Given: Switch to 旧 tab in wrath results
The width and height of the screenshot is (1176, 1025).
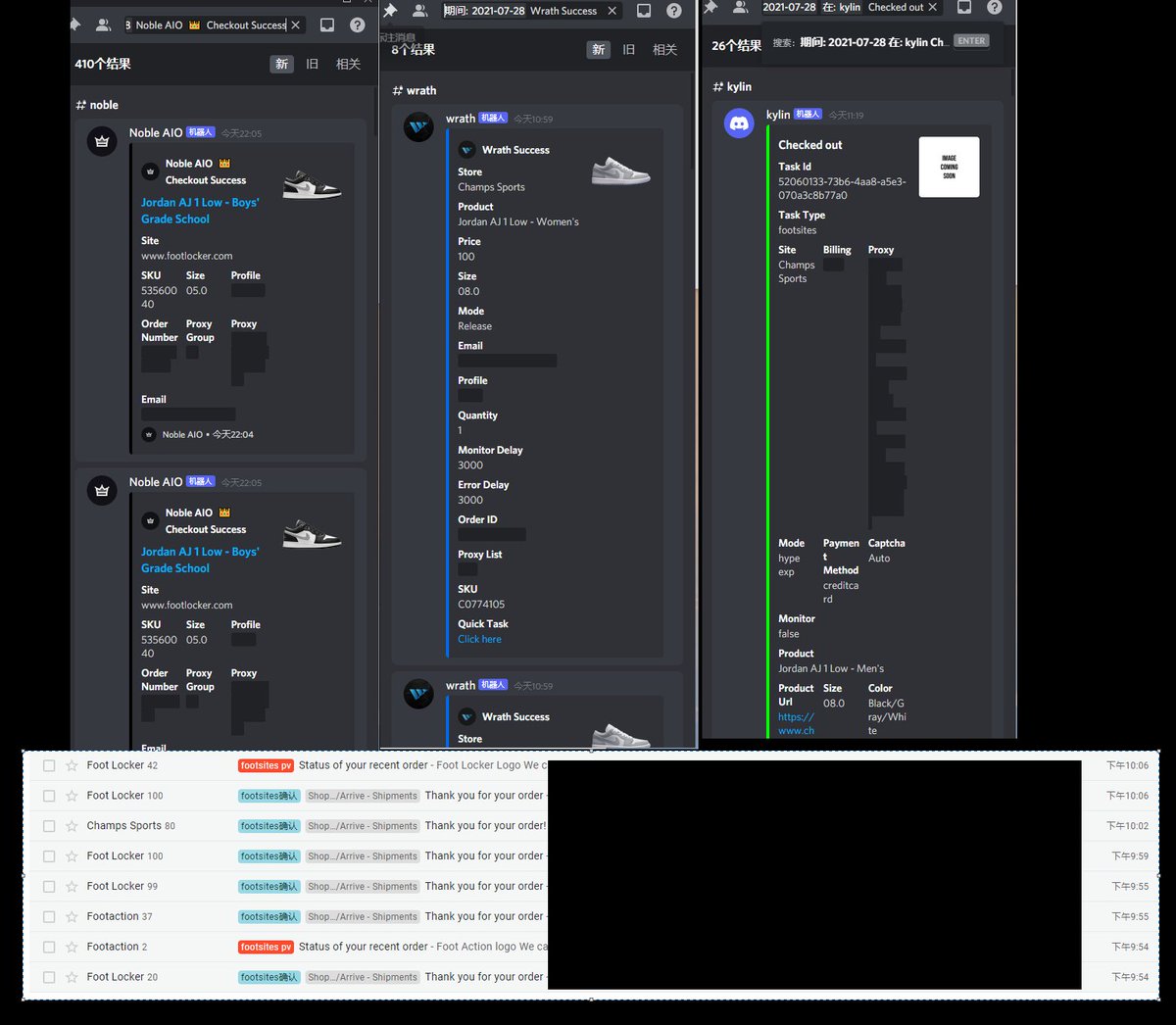Looking at the screenshot, I should click(629, 49).
